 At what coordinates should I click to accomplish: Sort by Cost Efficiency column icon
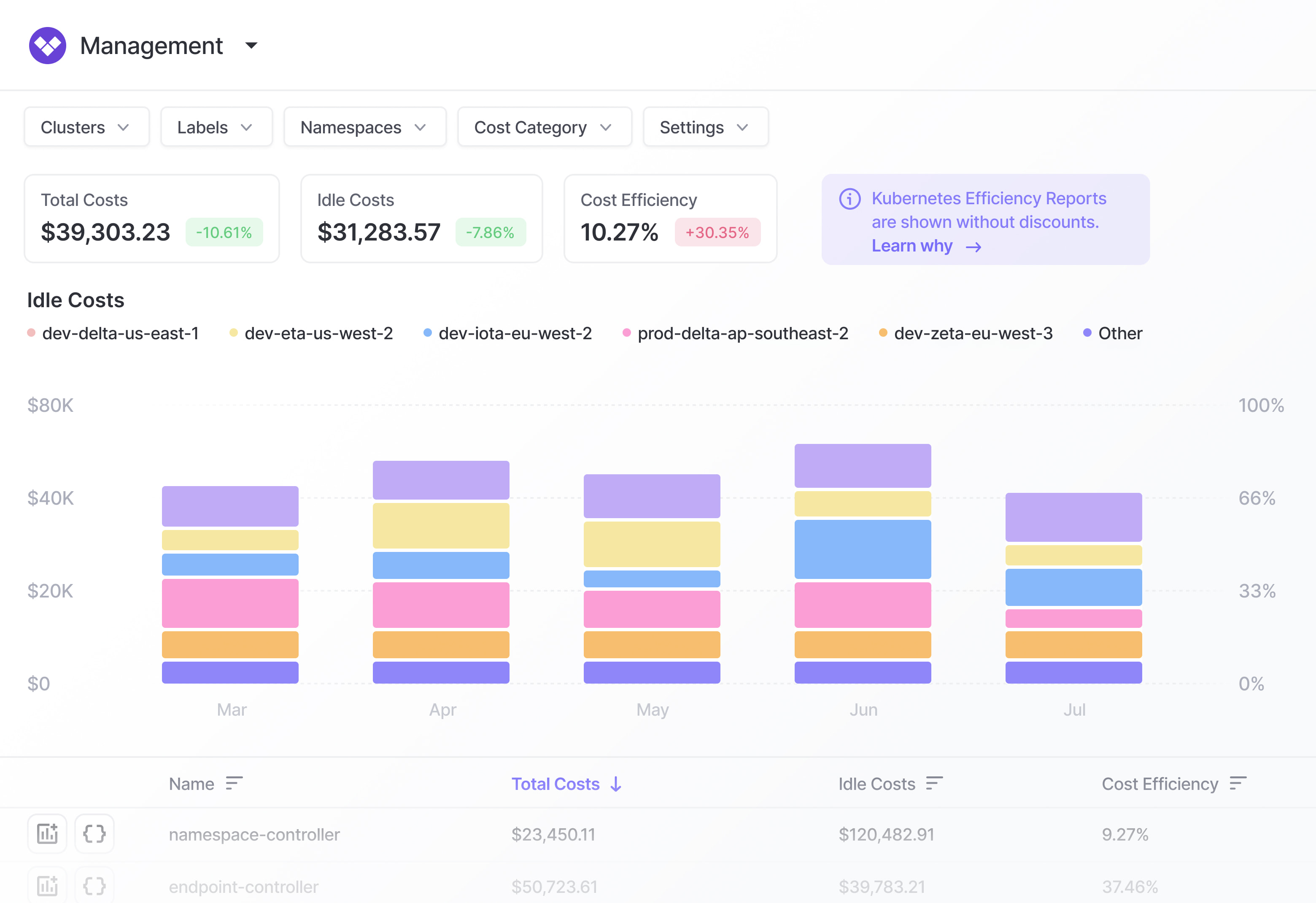pyautogui.click(x=1238, y=784)
